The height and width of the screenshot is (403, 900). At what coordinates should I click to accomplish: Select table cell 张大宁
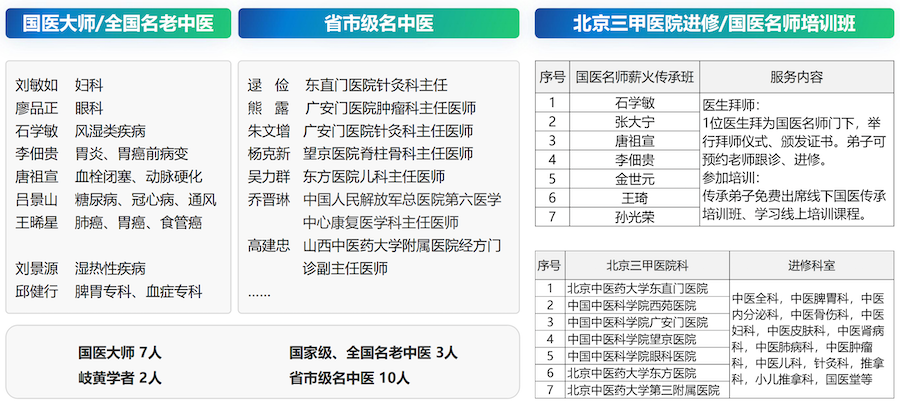point(634,122)
